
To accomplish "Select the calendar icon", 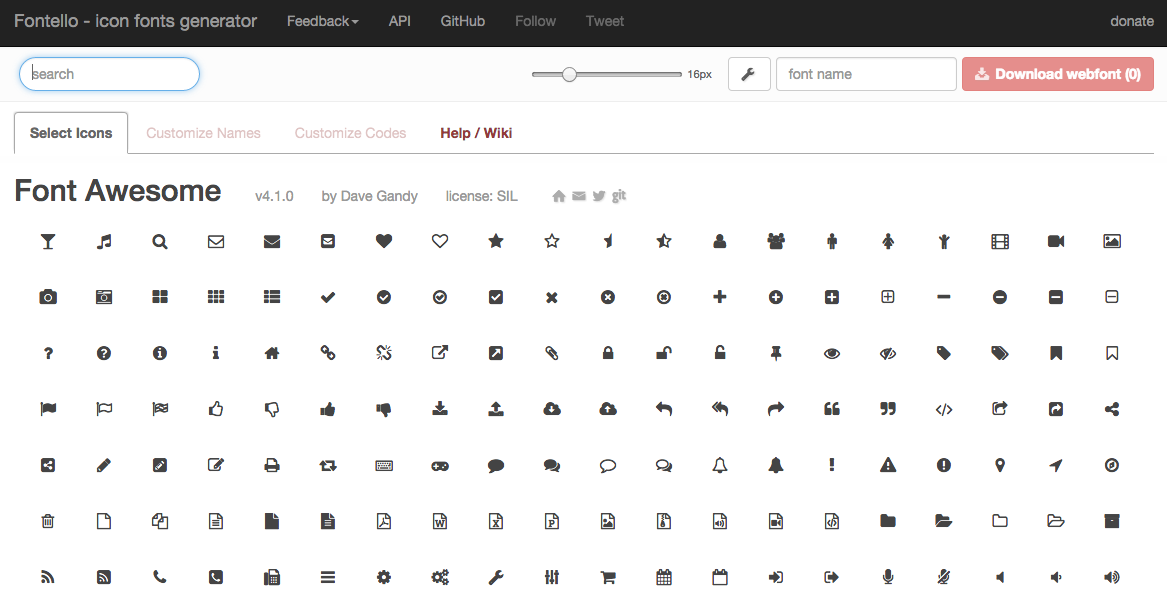I will (664, 576).
